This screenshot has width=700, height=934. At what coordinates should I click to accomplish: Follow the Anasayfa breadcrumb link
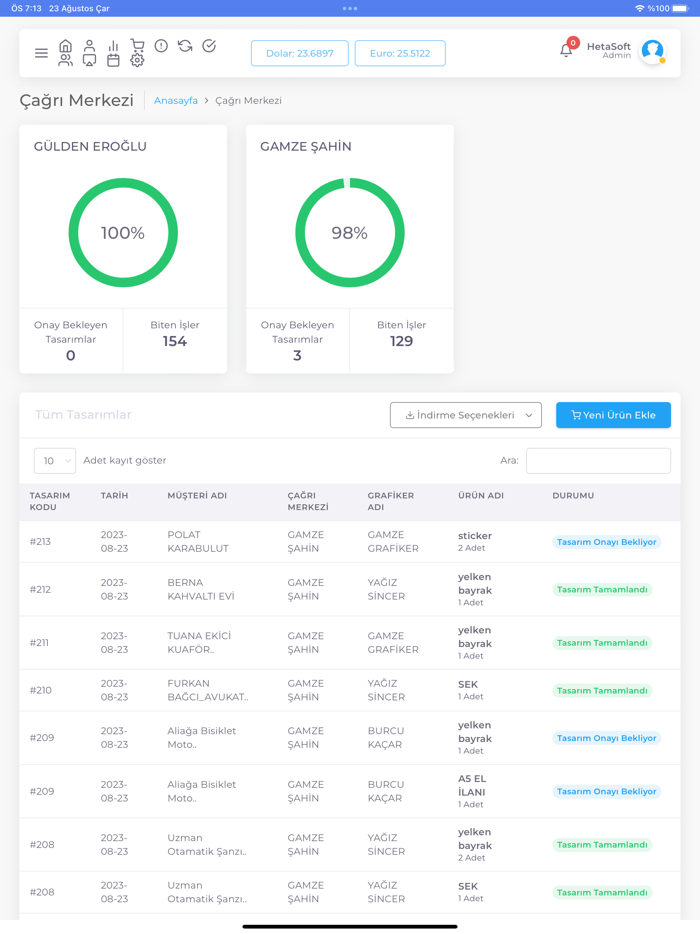point(176,101)
